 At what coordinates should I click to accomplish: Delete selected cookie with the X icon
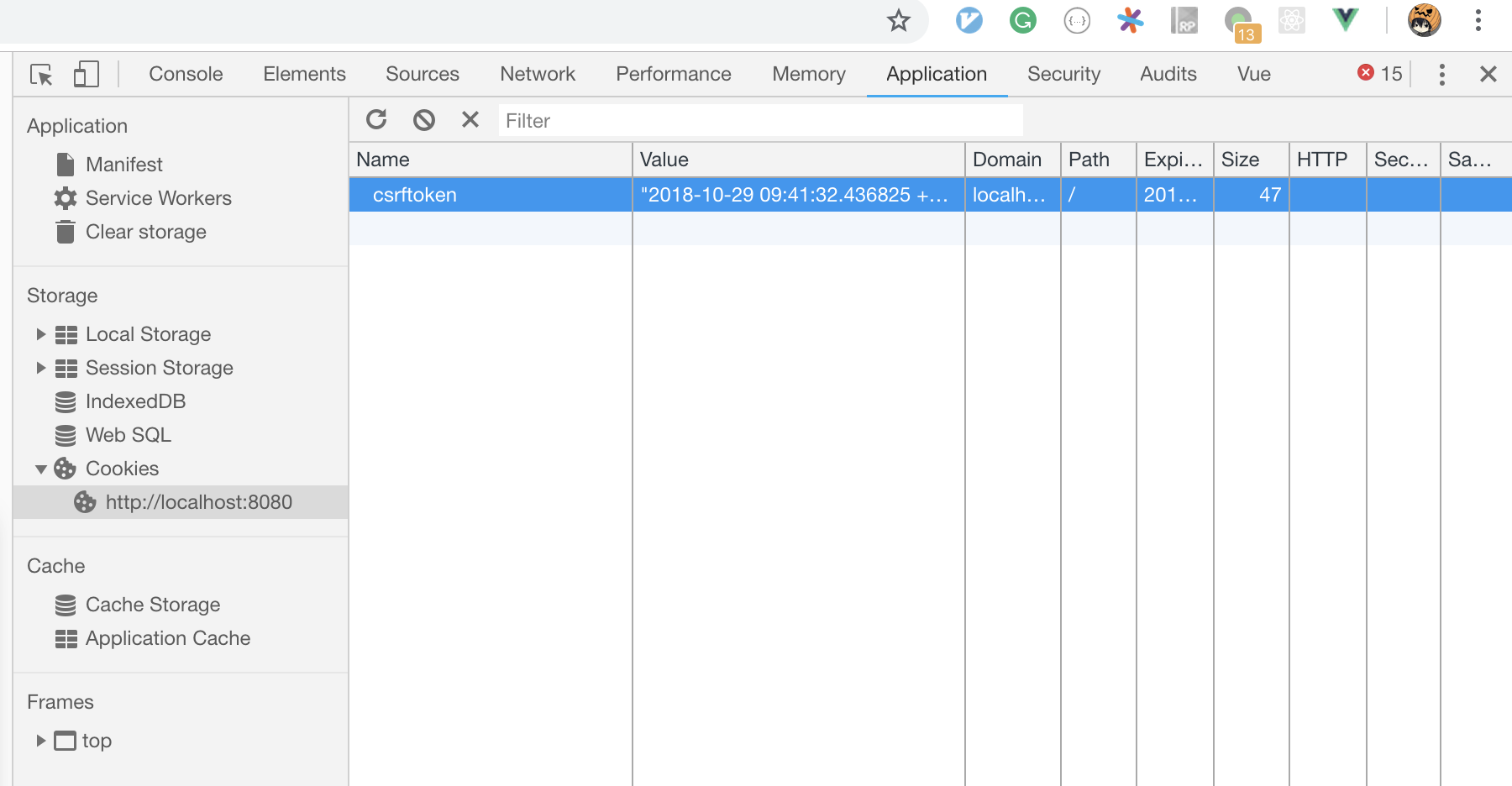[470, 119]
